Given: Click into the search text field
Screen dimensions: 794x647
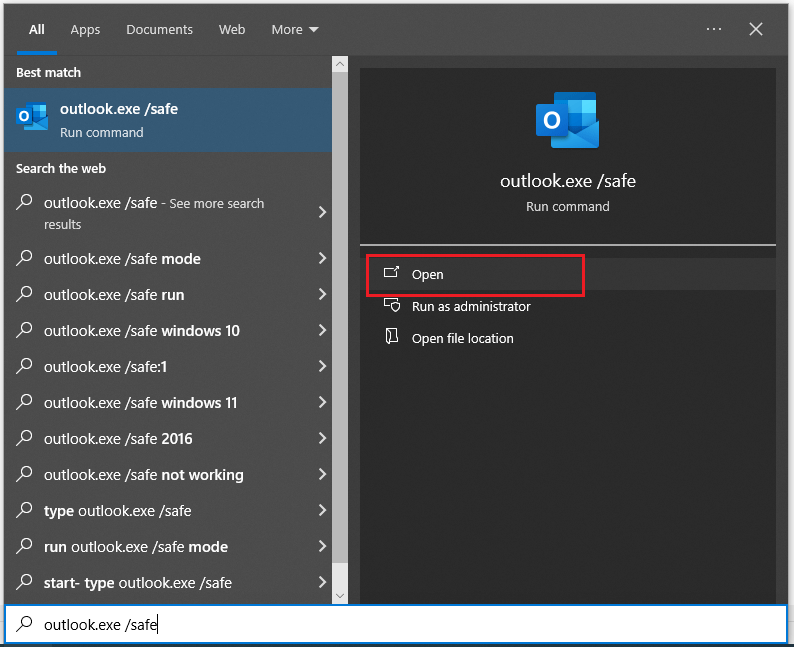Looking at the screenshot, I should [x=400, y=625].
